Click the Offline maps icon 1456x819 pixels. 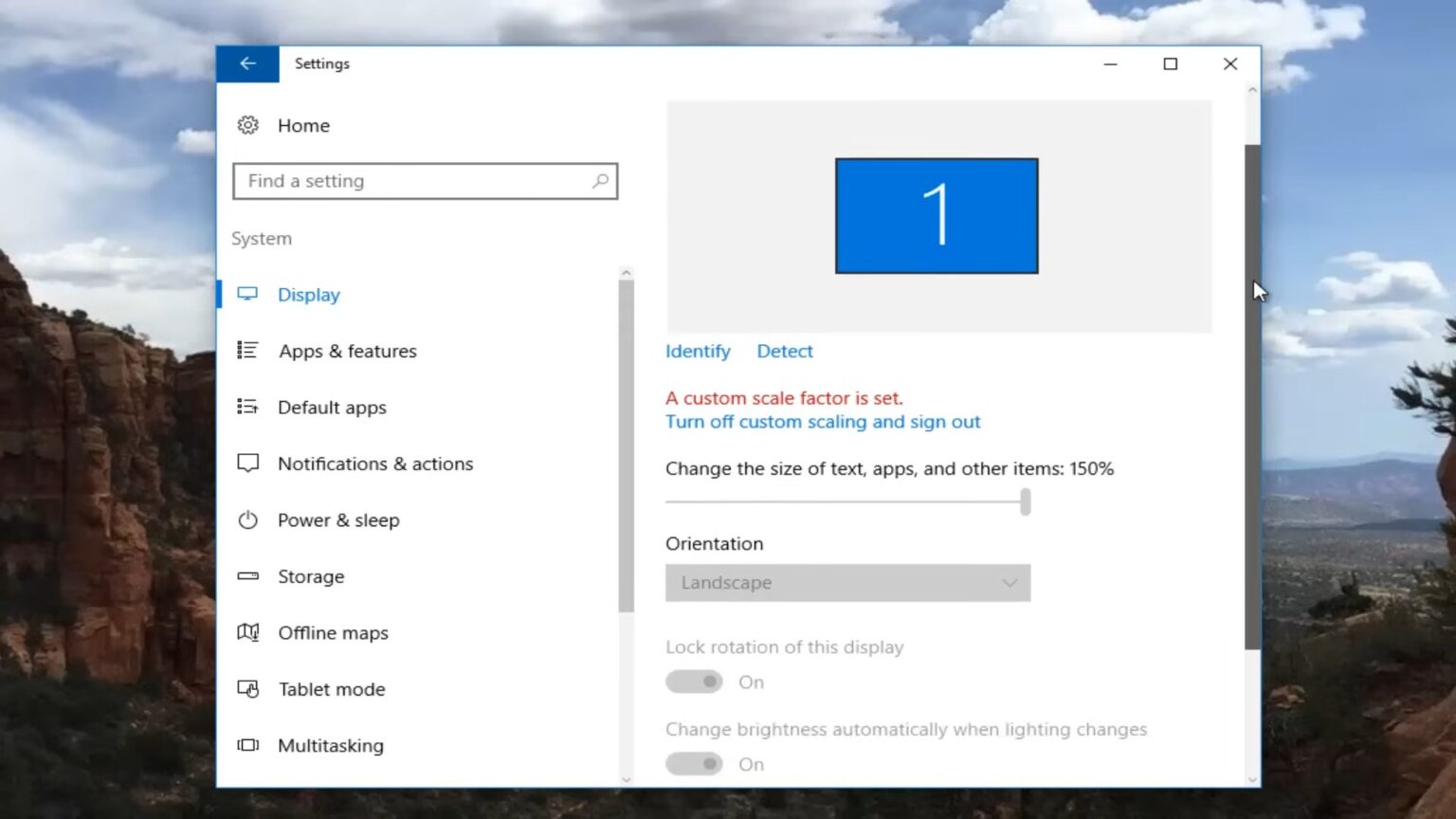click(x=247, y=632)
